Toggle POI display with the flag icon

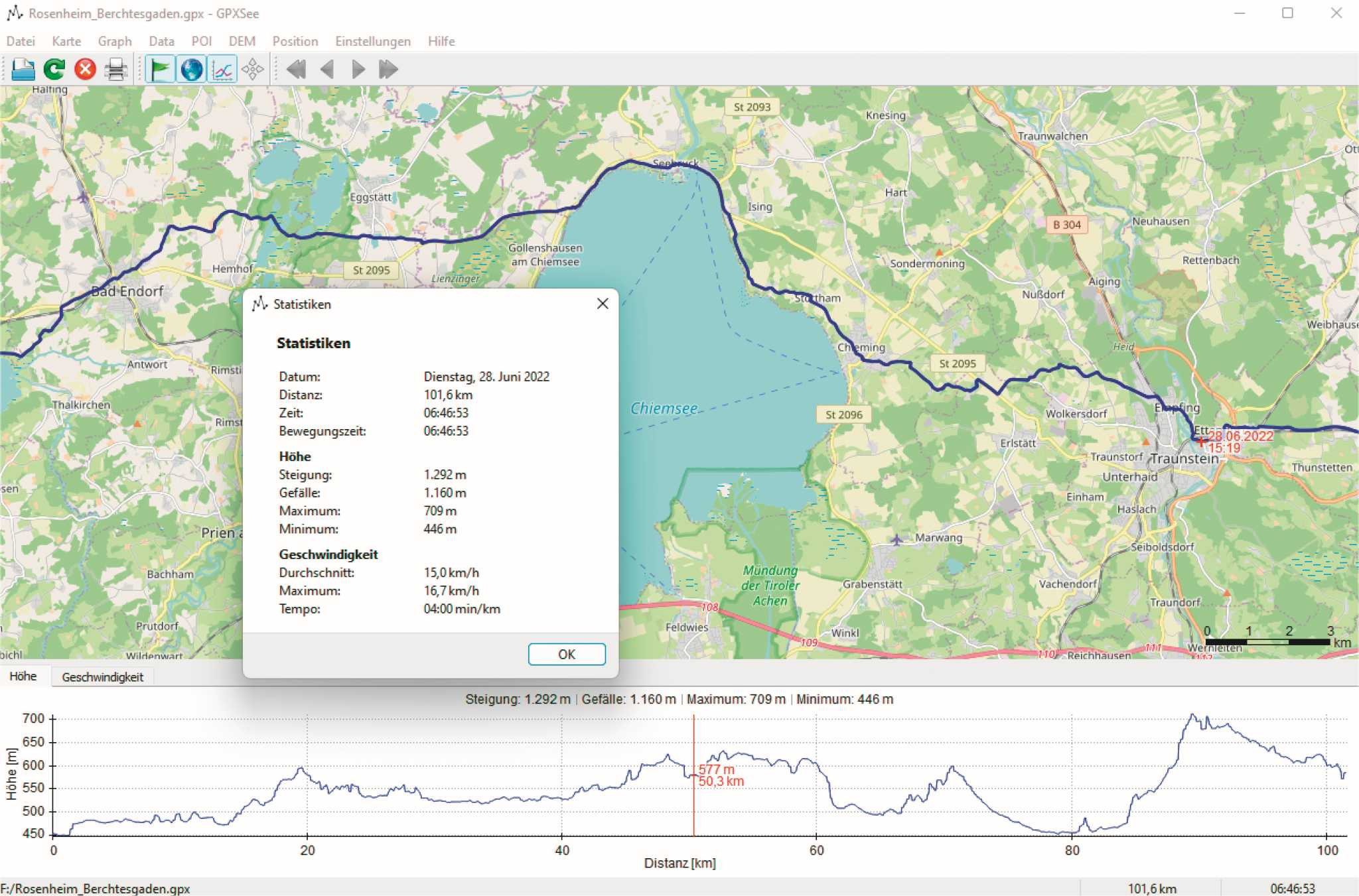tap(160, 69)
